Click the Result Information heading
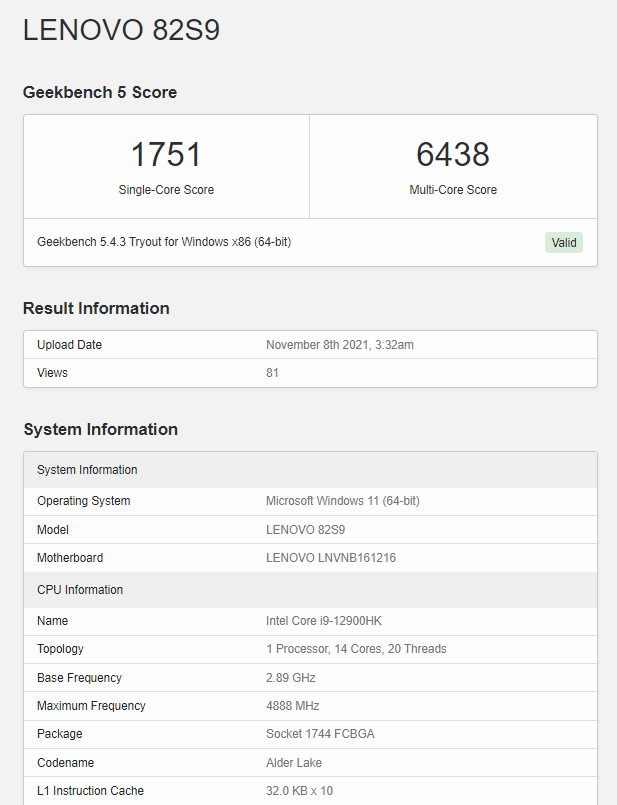The image size is (617, 805). (x=96, y=308)
